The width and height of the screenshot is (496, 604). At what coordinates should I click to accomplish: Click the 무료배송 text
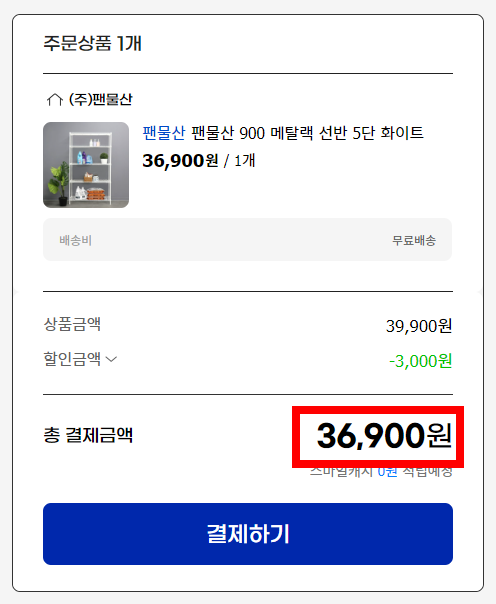414,240
